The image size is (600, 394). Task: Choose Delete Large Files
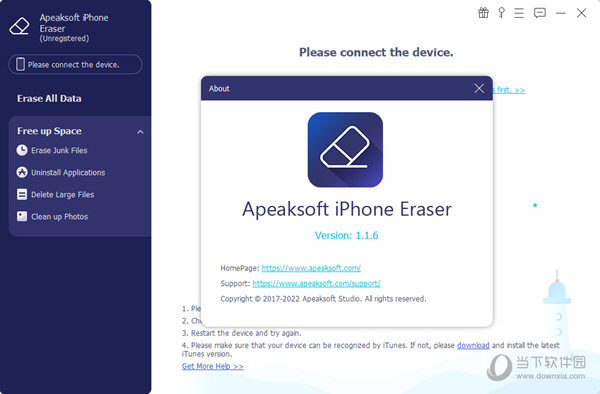pyautogui.click(x=63, y=195)
